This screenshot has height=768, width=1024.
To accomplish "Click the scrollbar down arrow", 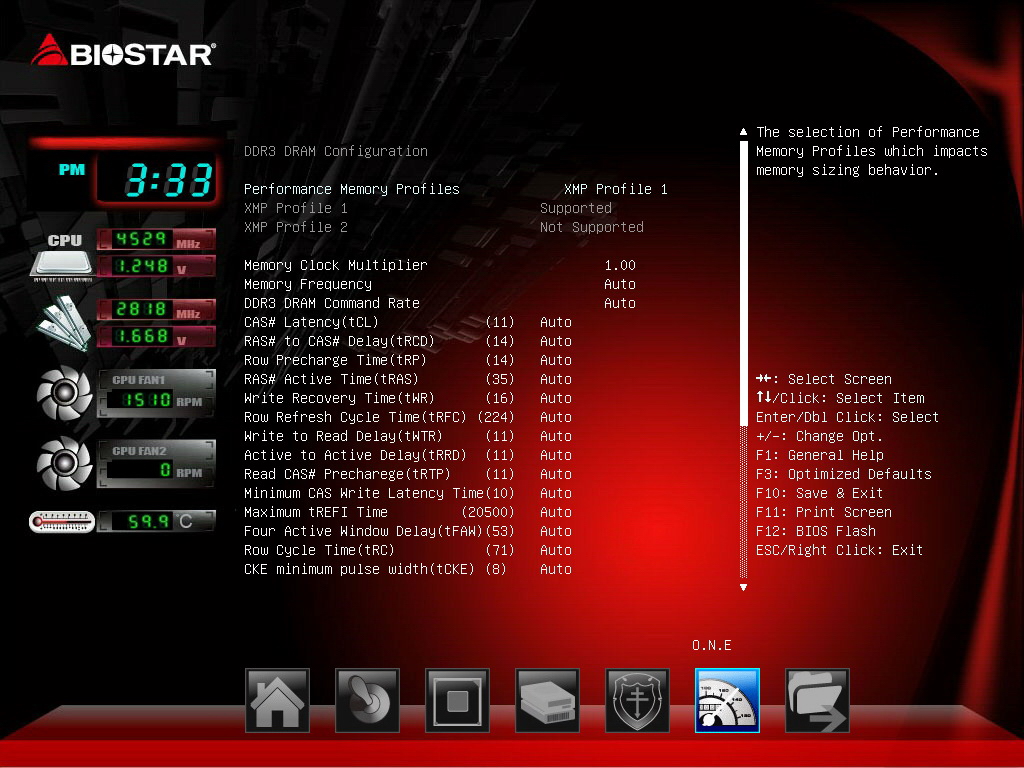I will (x=743, y=587).
